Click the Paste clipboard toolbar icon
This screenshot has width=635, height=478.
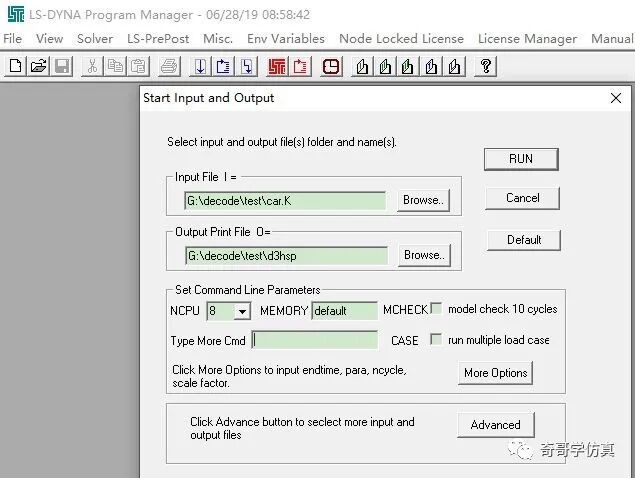[x=138, y=66]
